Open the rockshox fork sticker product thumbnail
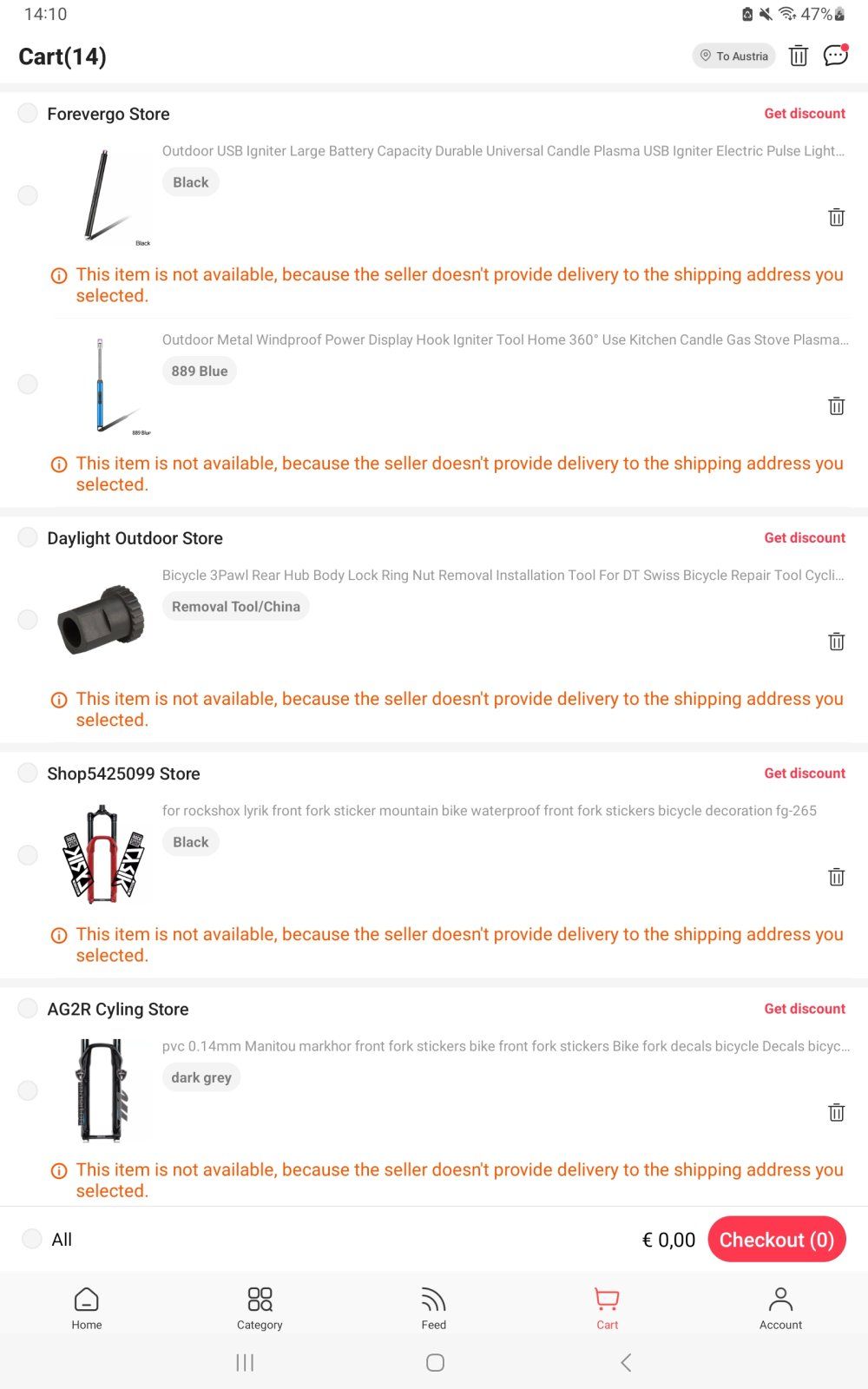This screenshot has width=868, height=1389. (103, 854)
